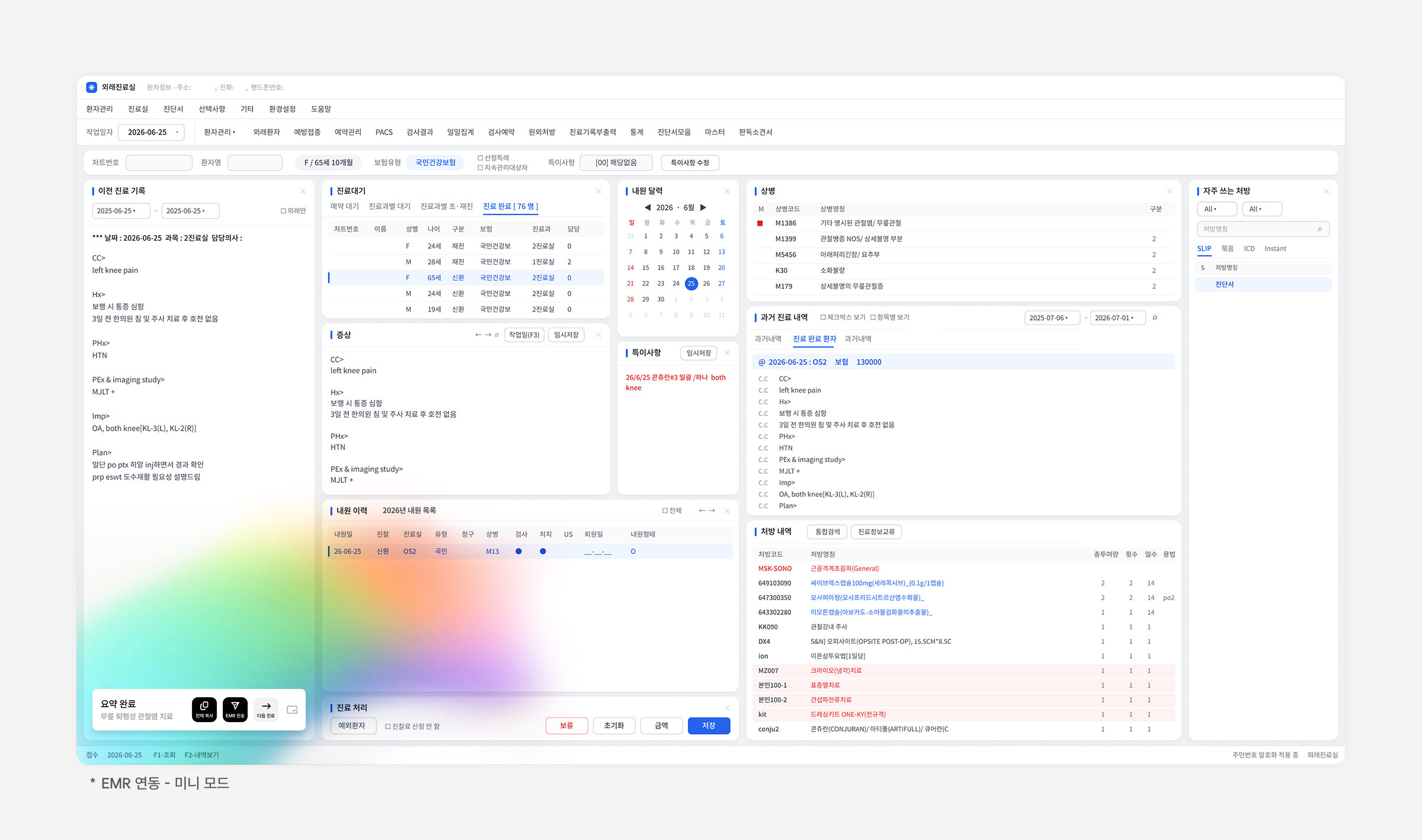The width and height of the screenshot is (1422, 840).
Task: Select day 25 in 내원 달력
Action: (x=691, y=284)
